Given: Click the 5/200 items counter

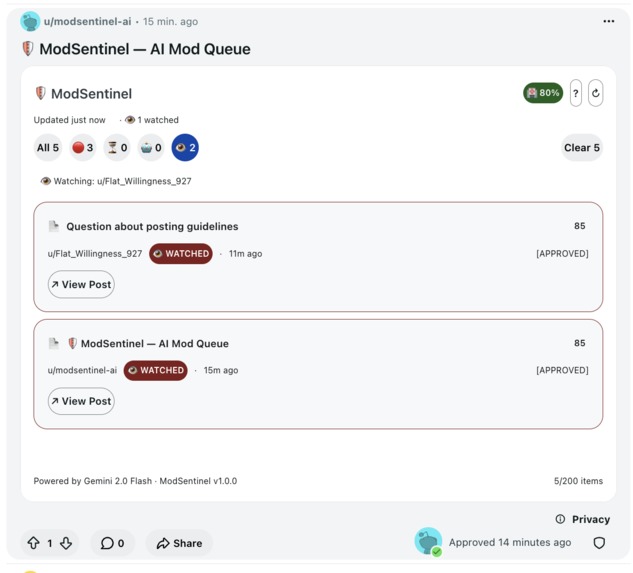Looking at the screenshot, I should [578, 481].
